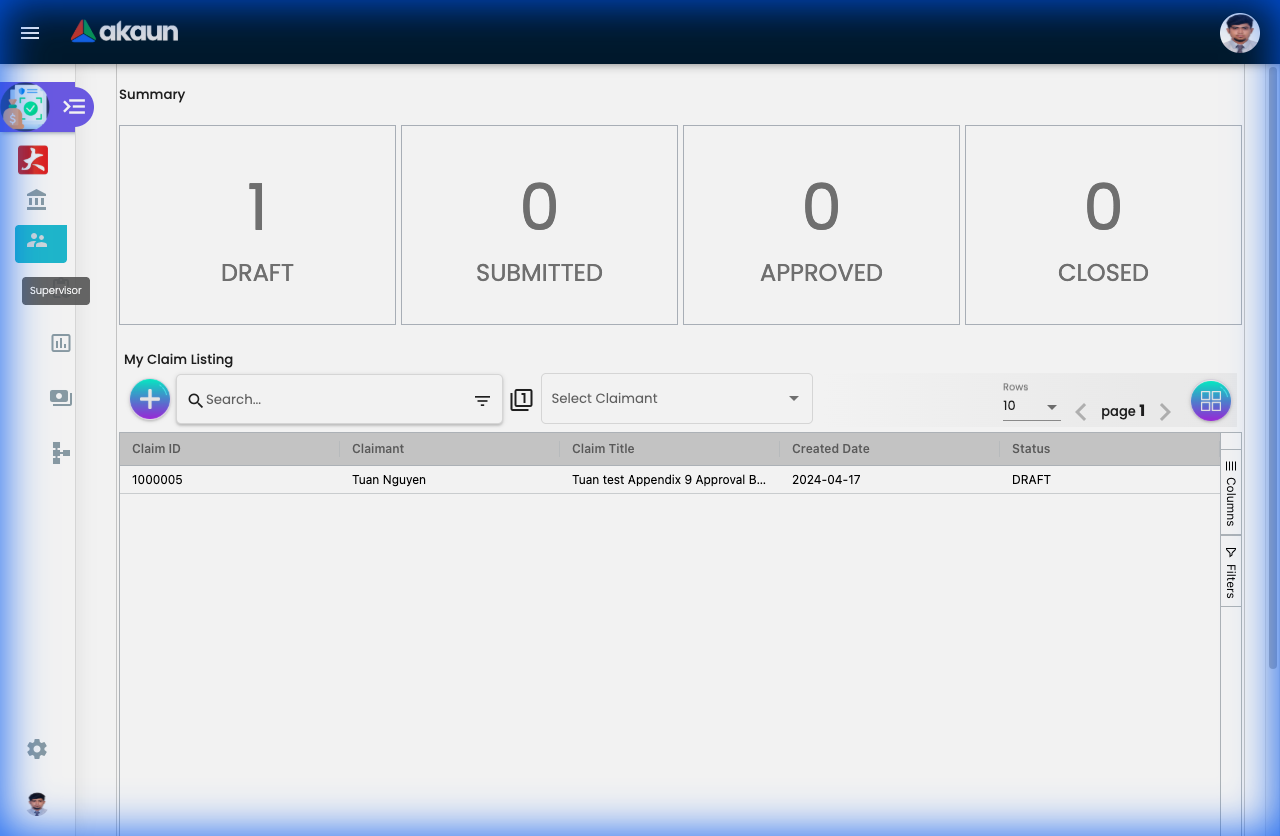1280x836 pixels.
Task: Open next page with right chevron arrow
Action: click(x=1164, y=411)
